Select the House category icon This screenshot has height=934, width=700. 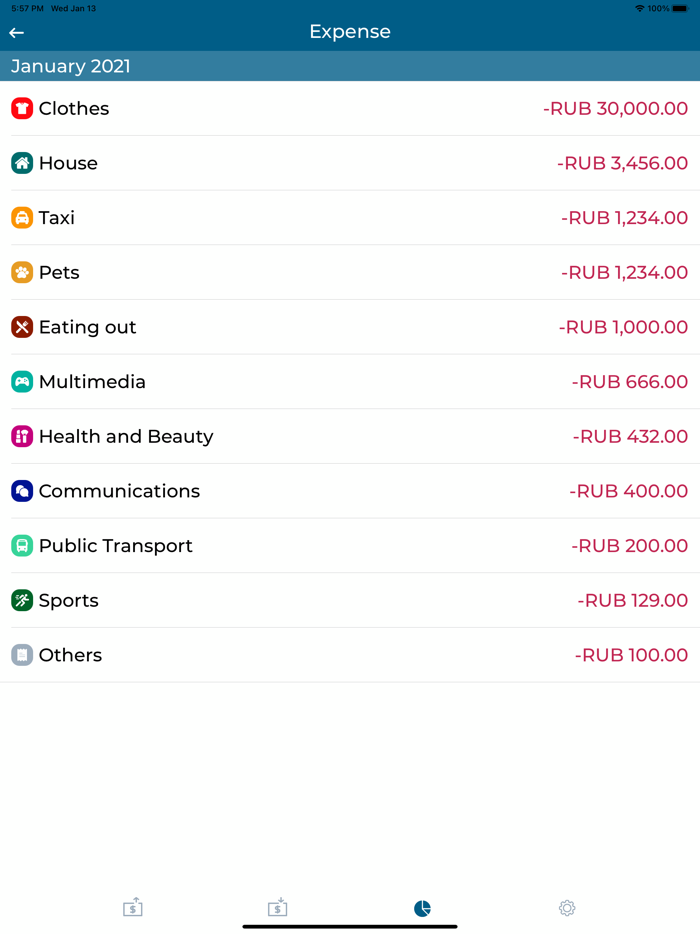point(24,163)
